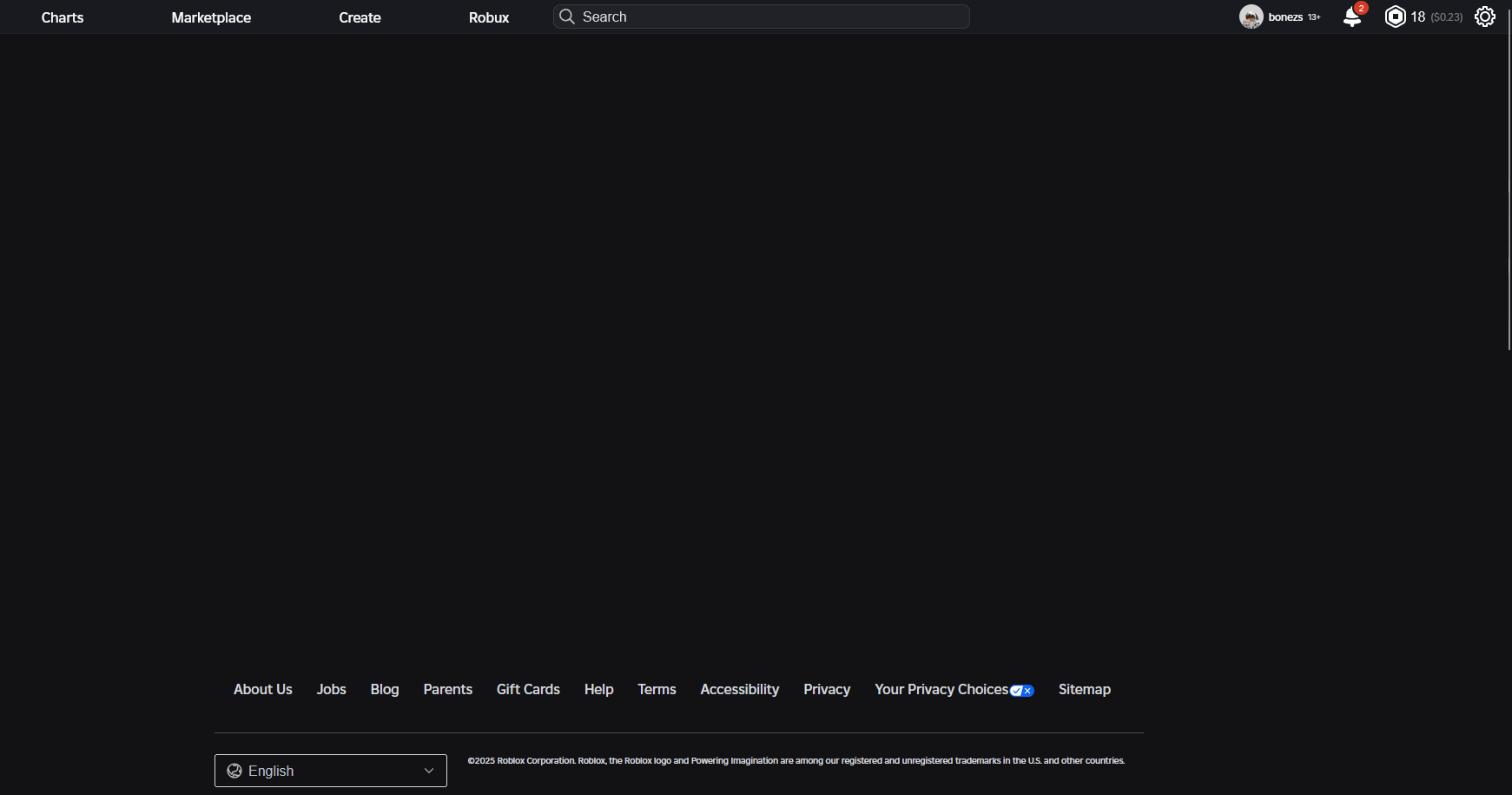The height and width of the screenshot is (795, 1512).
Task: Click the bonezs username text
Action: tap(1285, 17)
